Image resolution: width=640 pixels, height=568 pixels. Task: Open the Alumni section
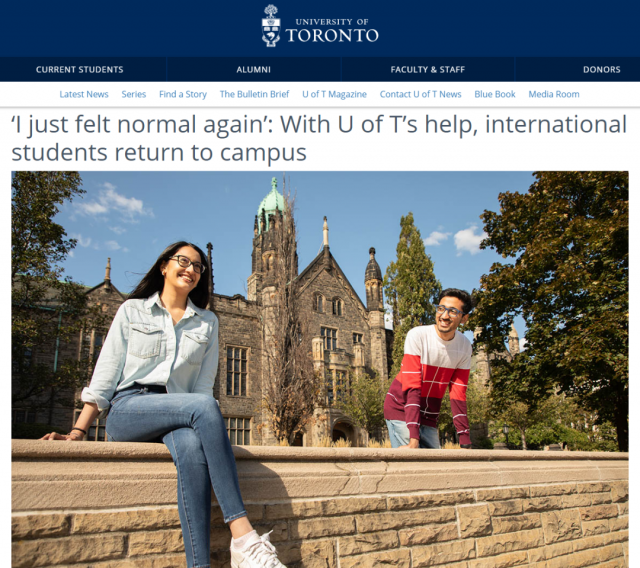(x=253, y=69)
